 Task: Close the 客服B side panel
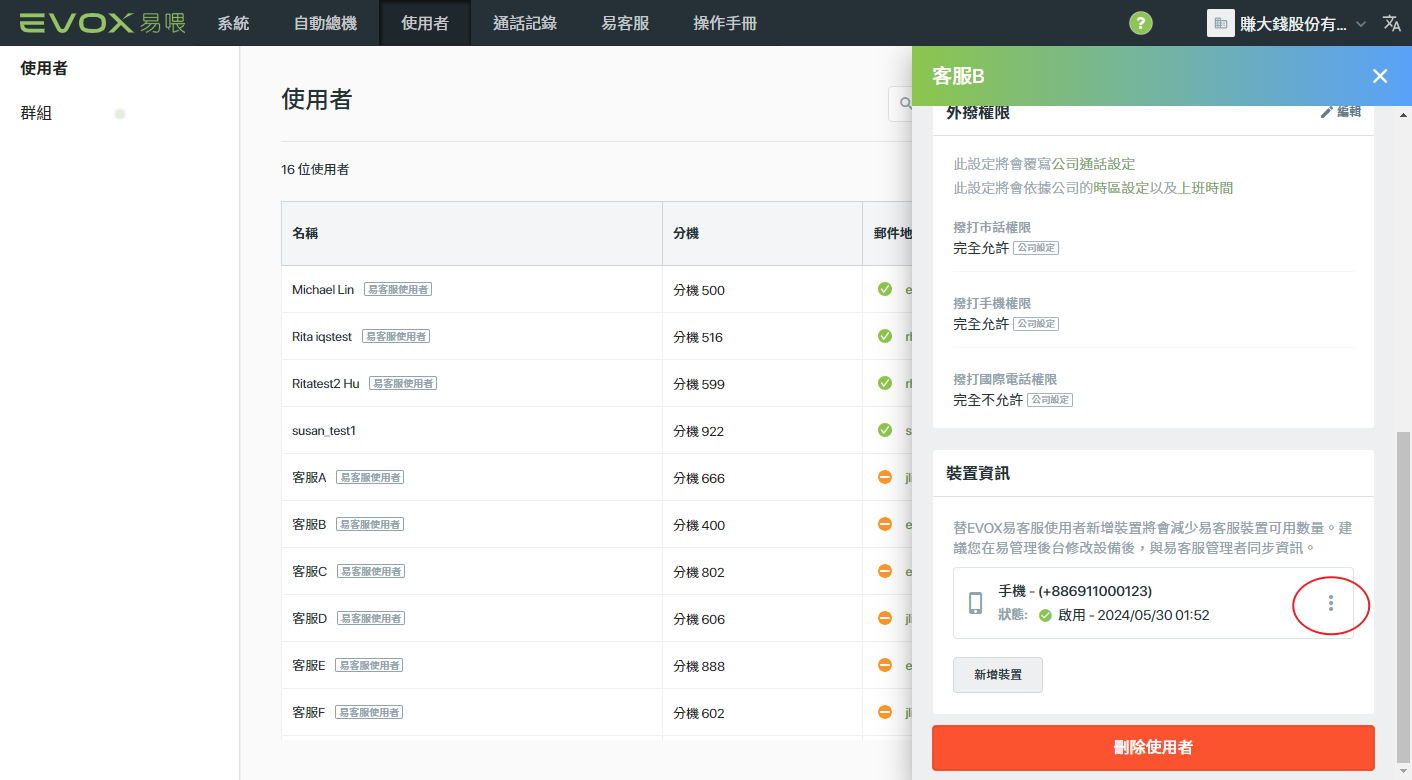(x=1380, y=76)
